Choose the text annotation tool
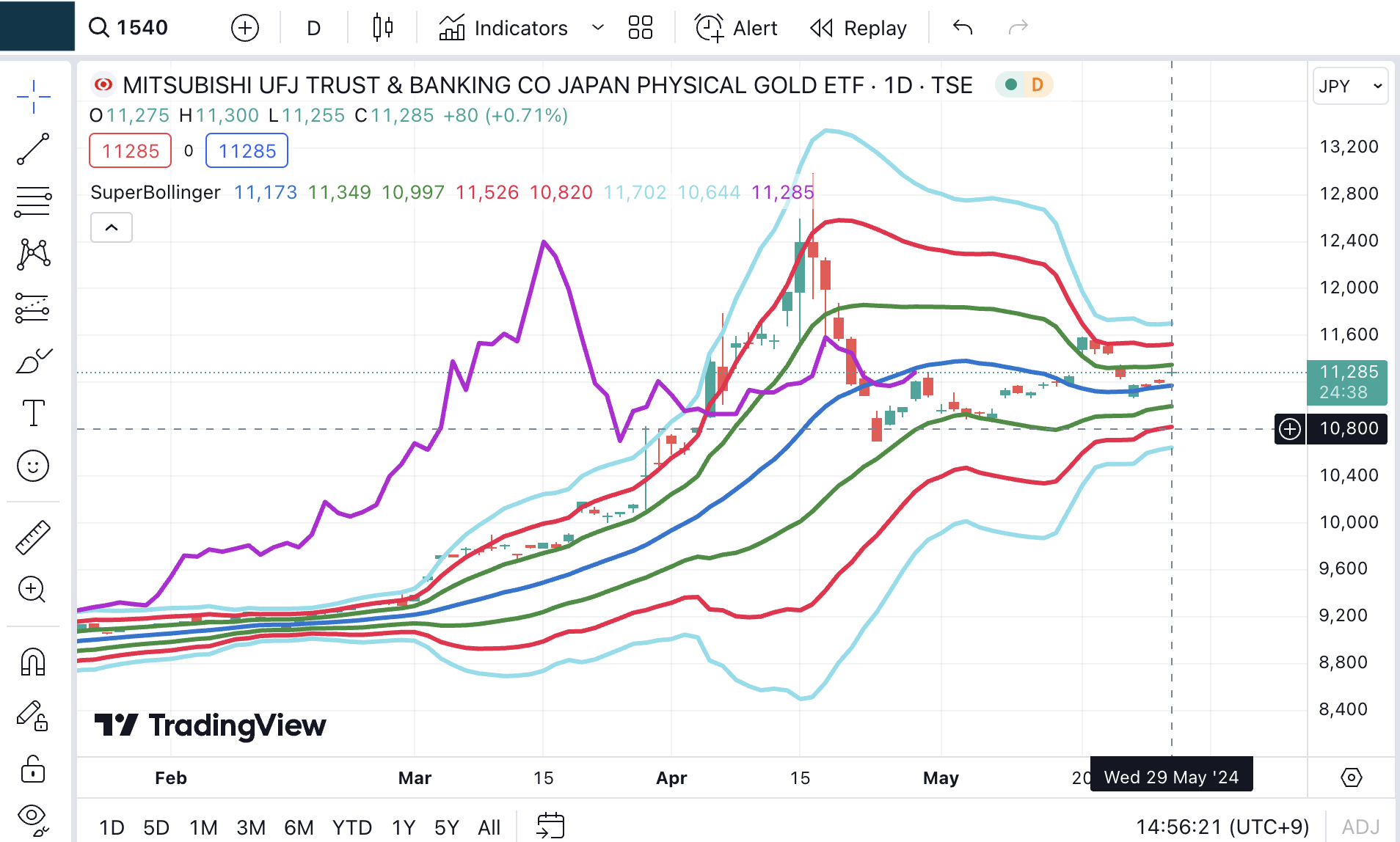Screen dimensions: 1400x842 tap(33, 413)
